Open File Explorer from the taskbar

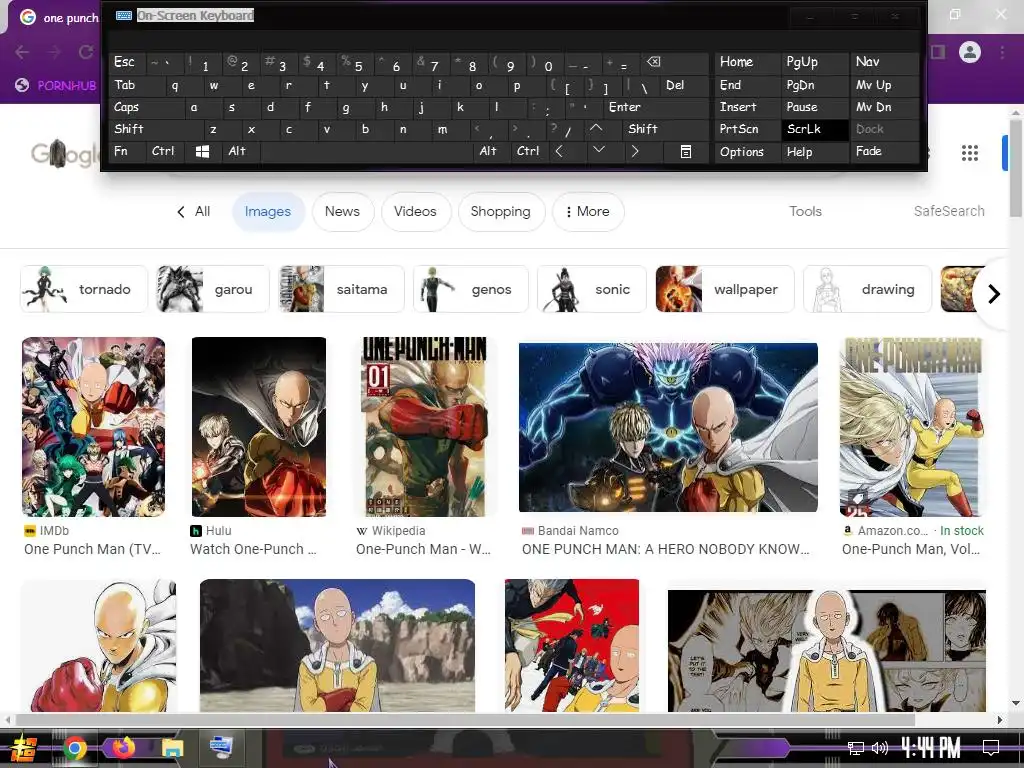(x=173, y=748)
